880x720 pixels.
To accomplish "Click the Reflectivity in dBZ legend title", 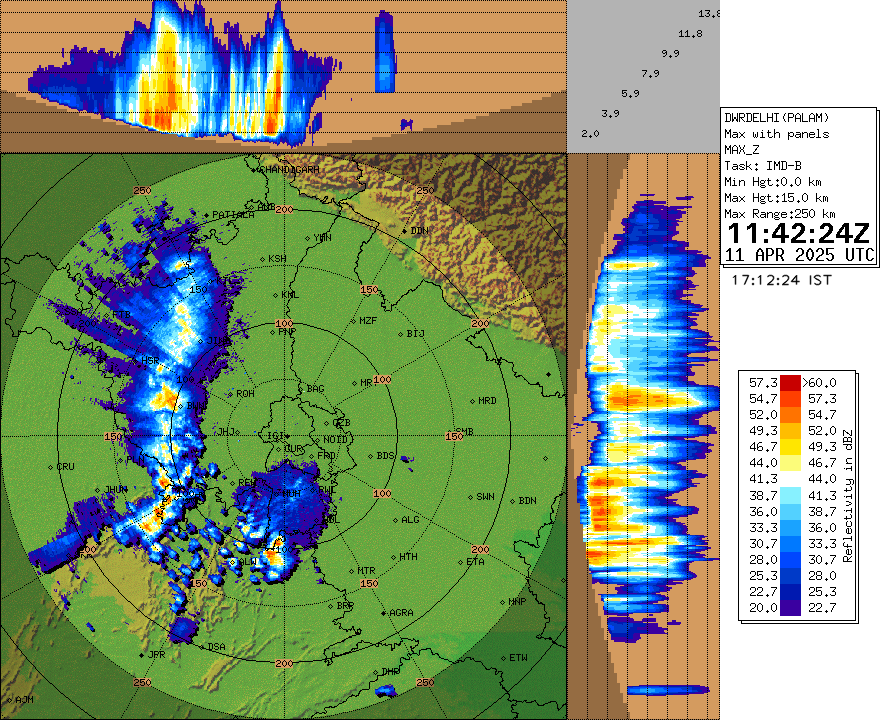I will point(847,496).
